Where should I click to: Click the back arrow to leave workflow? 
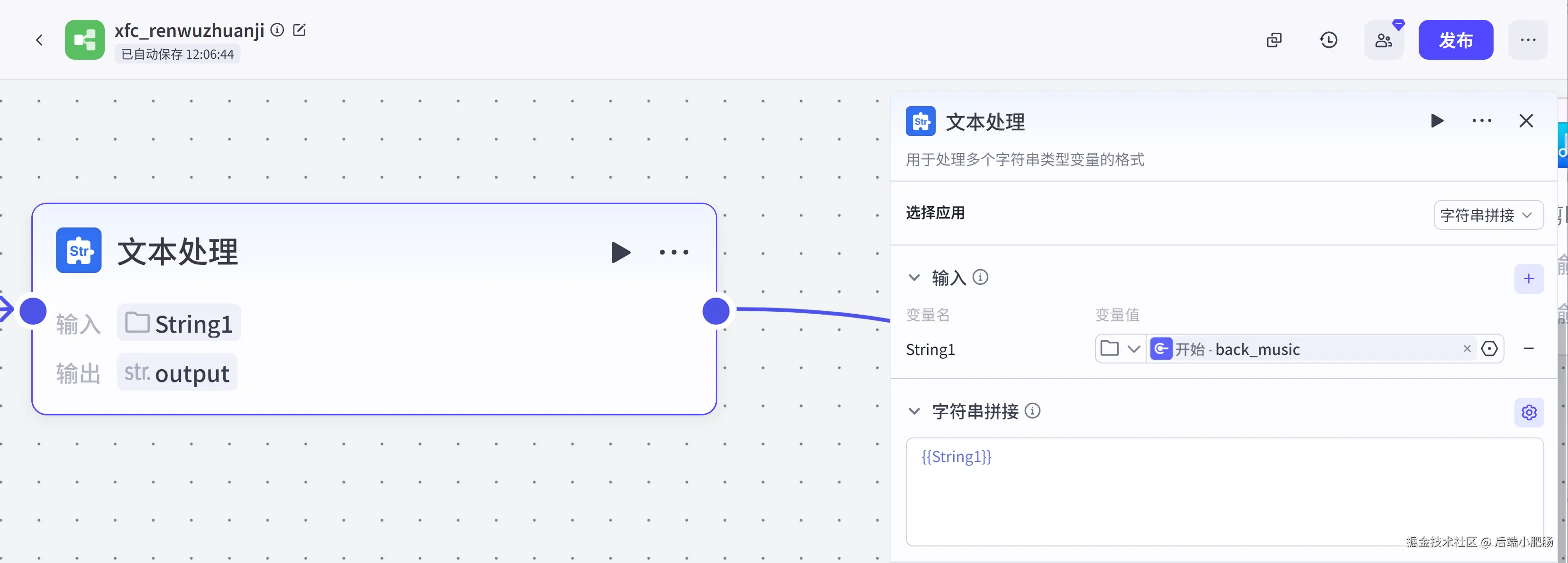(x=39, y=40)
